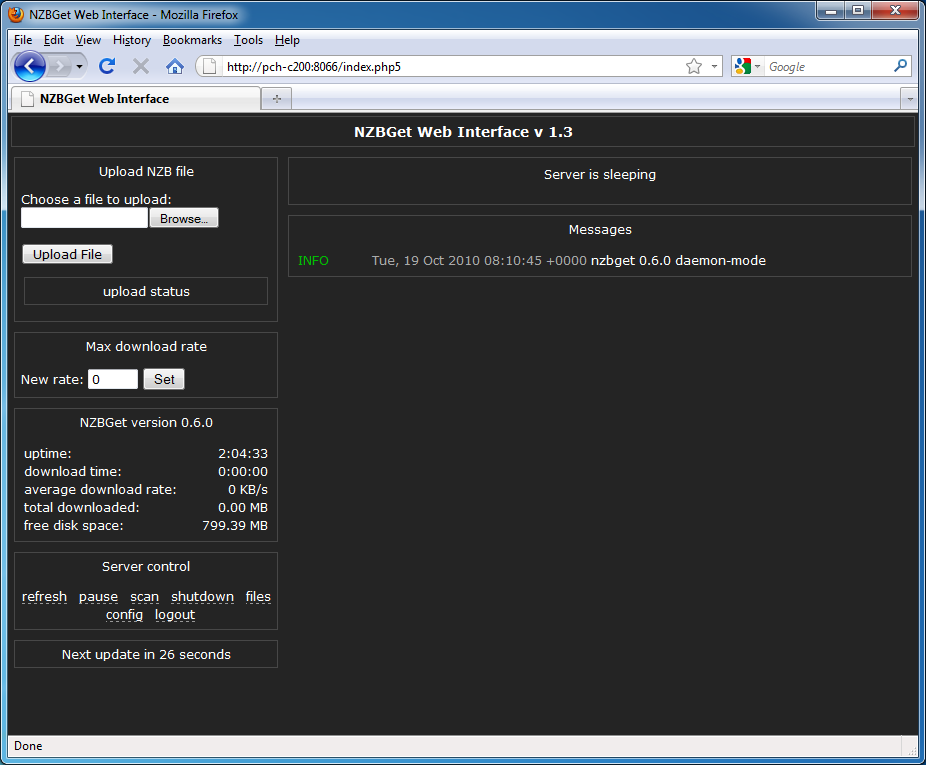Close the Firefox window
The width and height of the screenshot is (926, 765).
click(895, 11)
